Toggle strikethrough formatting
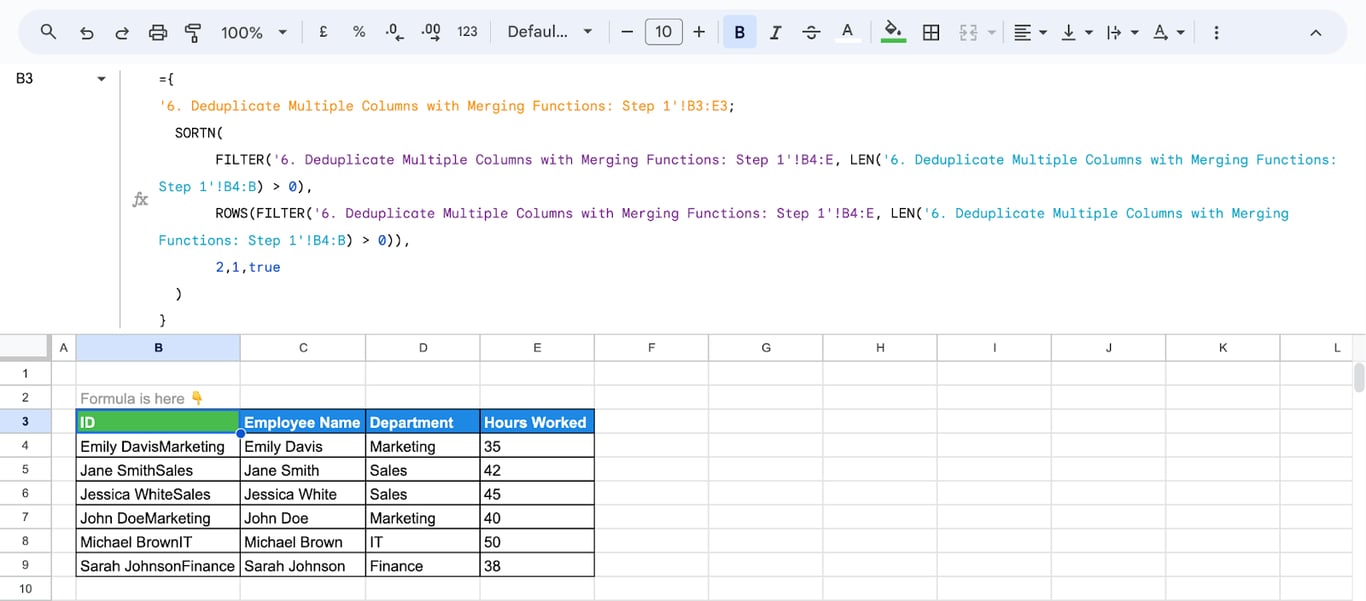This screenshot has height=601, width=1366. (x=811, y=32)
